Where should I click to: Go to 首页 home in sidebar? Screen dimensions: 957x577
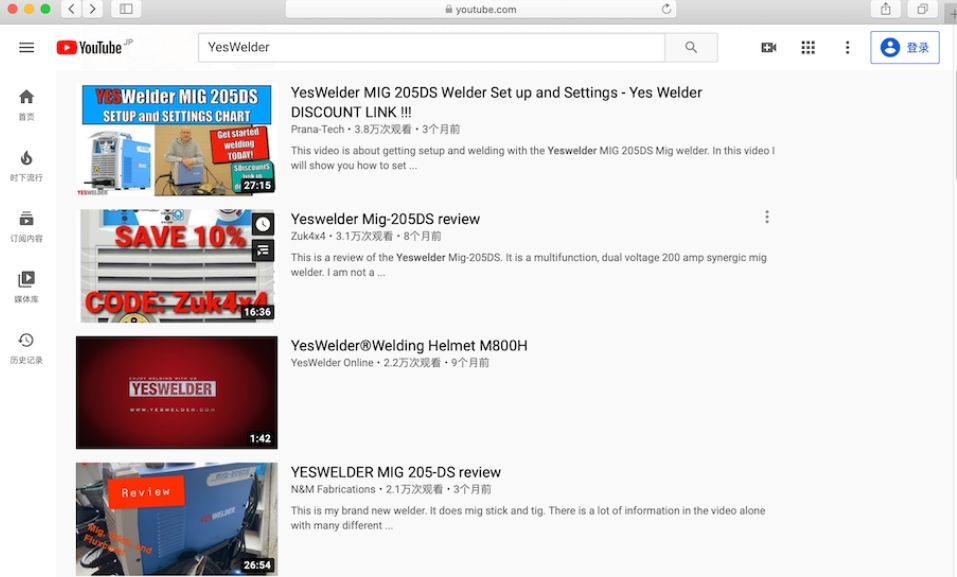pos(26,104)
